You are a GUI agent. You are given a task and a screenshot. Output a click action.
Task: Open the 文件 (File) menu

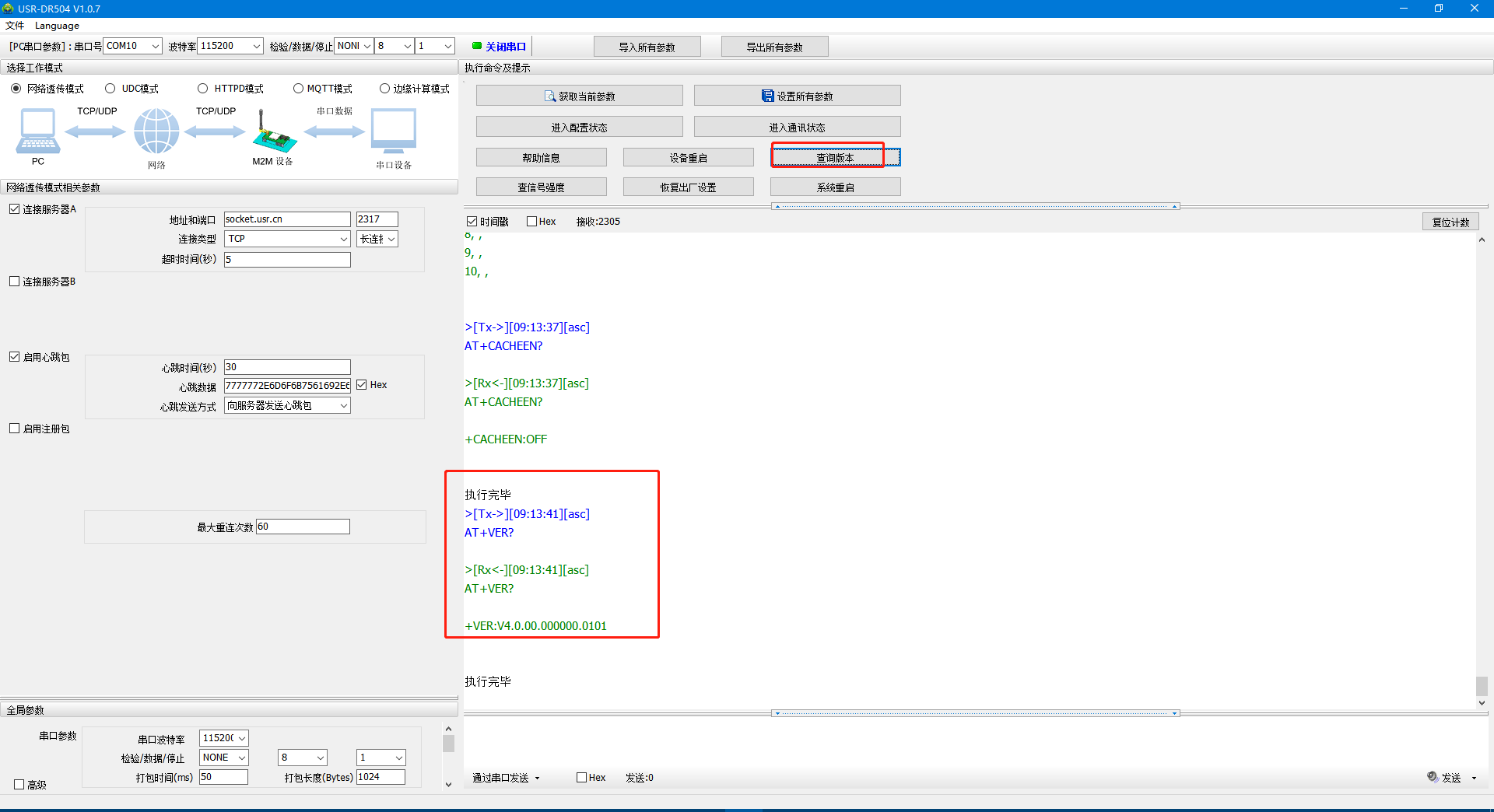(15, 26)
